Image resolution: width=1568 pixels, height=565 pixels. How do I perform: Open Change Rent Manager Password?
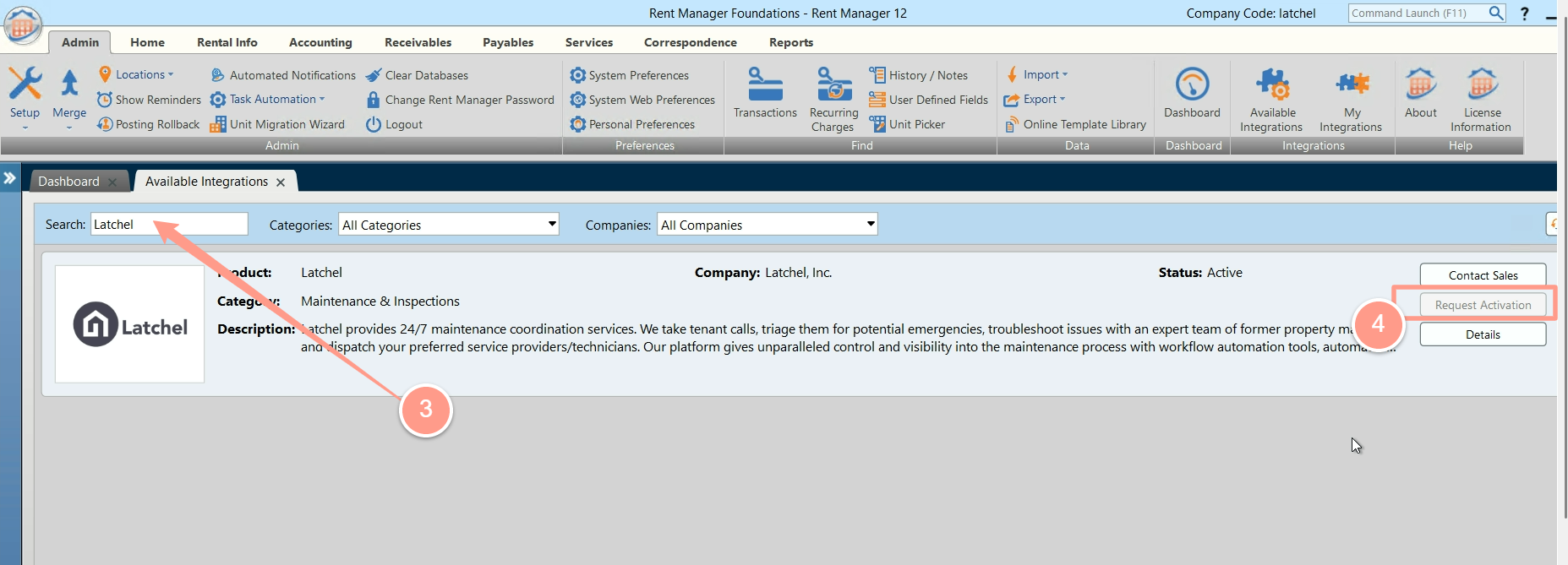click(460, 100)
